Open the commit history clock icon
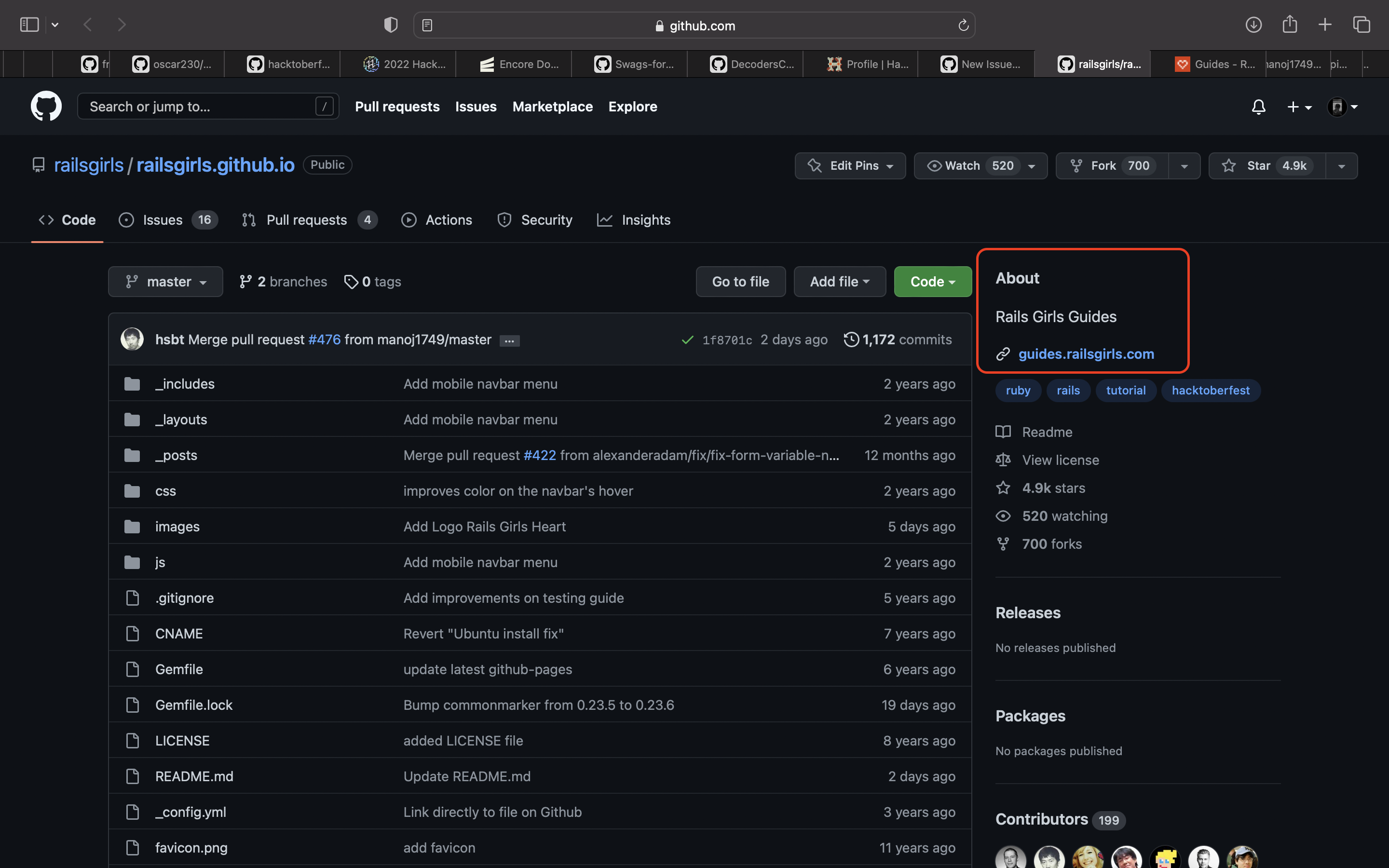Screen dimensions: 1389x868 (x=851, y=339)
